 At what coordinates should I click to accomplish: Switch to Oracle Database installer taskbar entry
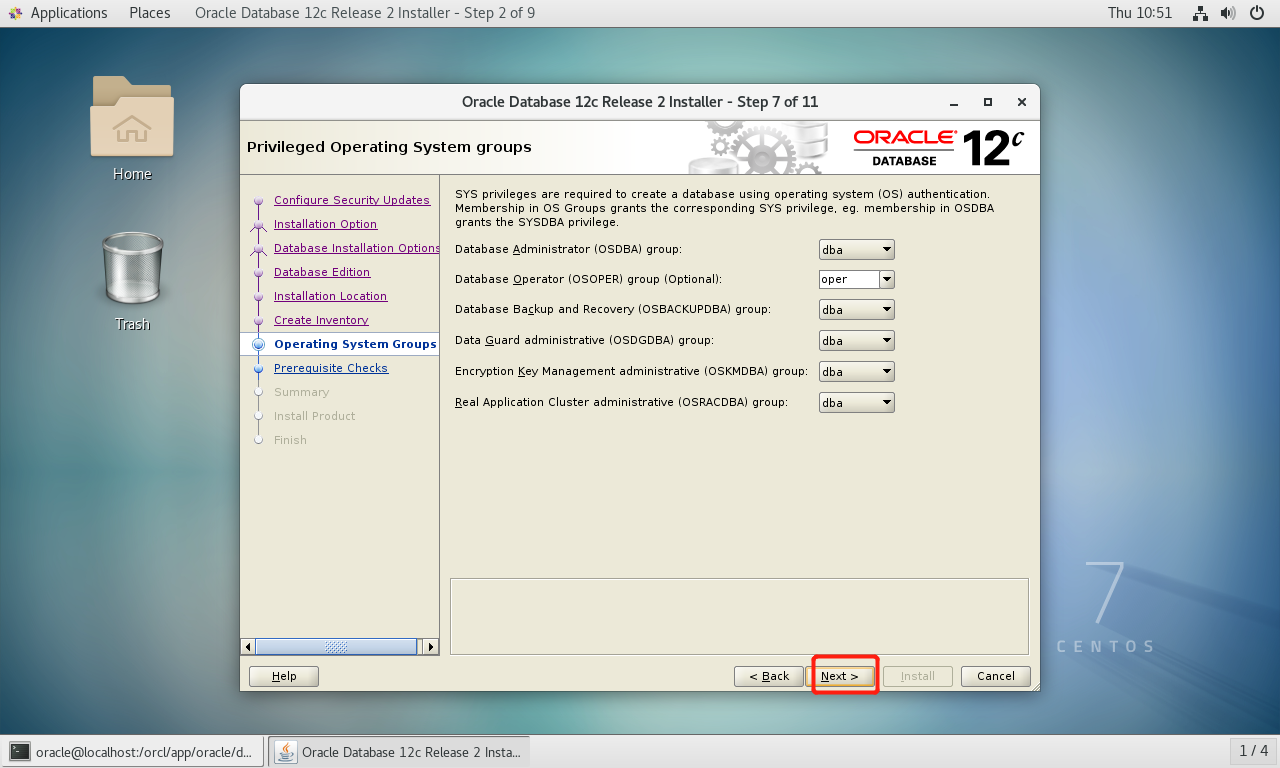coord(399,751)
